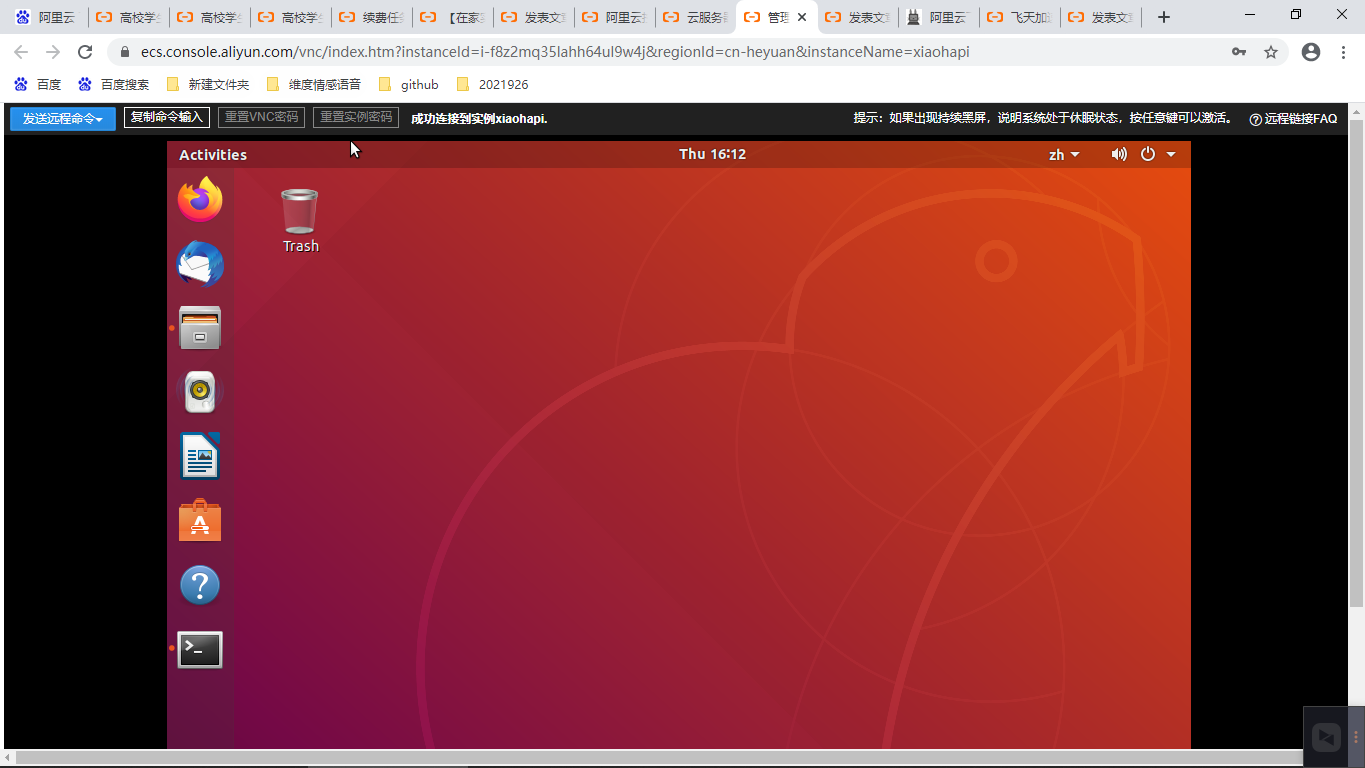
Task: Click the horizontal scrollbar at page bottom
Action: 660,758
